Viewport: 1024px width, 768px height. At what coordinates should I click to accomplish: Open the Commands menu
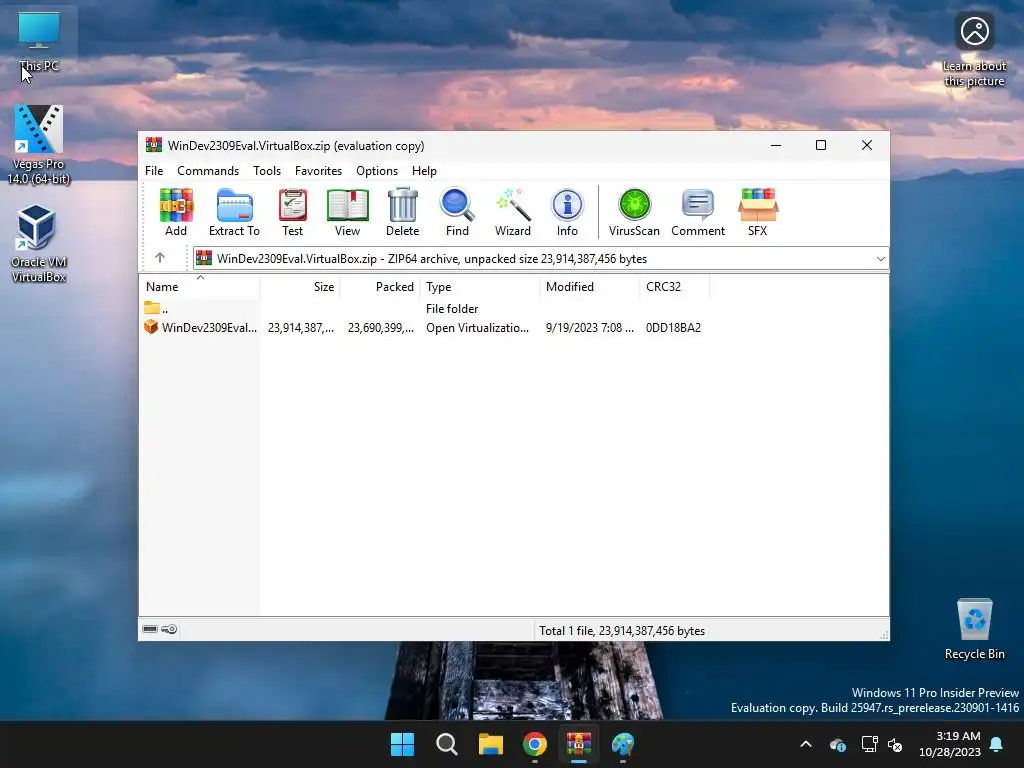tap(208, 170)
